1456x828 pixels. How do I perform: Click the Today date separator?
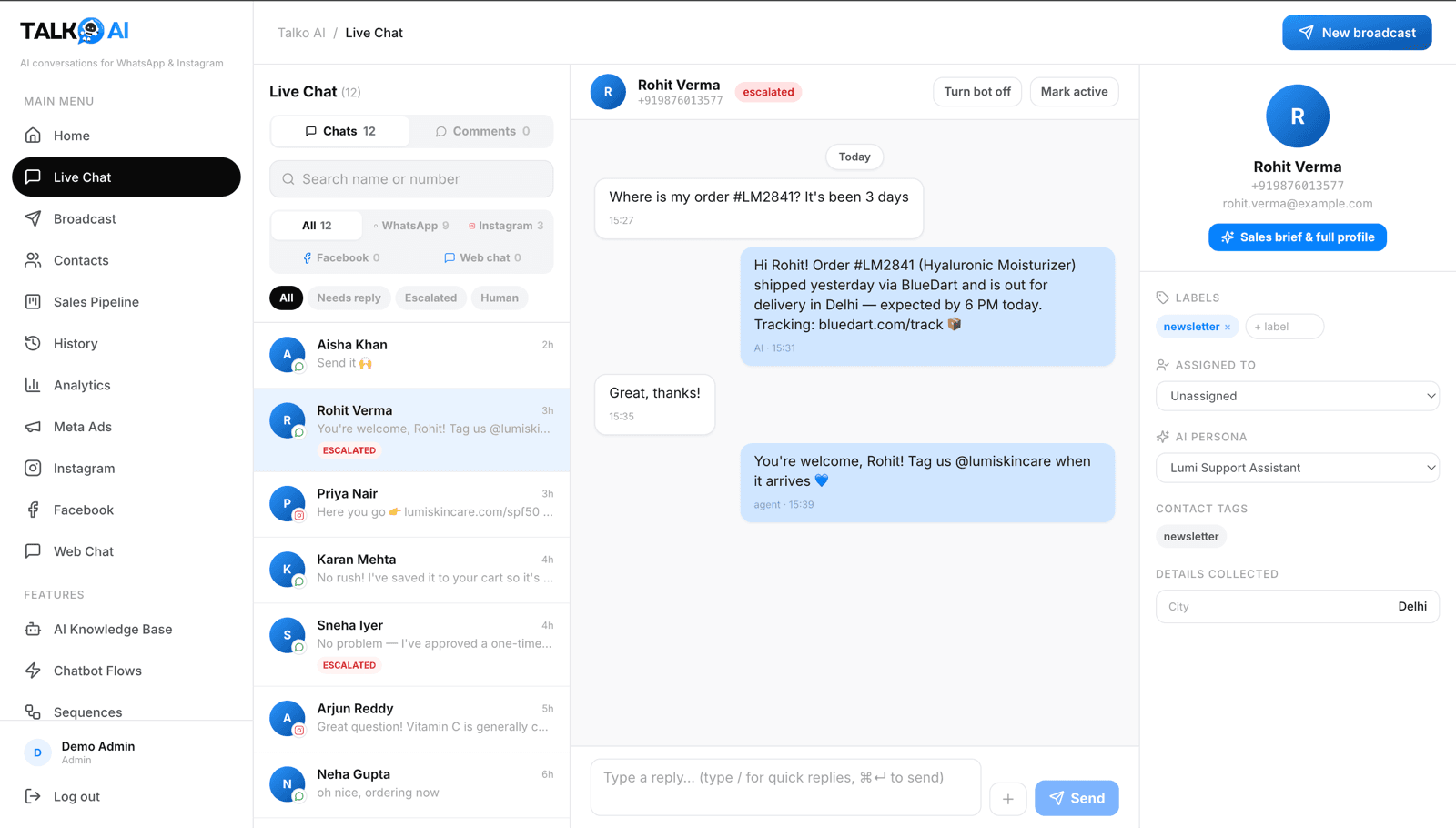854,157
